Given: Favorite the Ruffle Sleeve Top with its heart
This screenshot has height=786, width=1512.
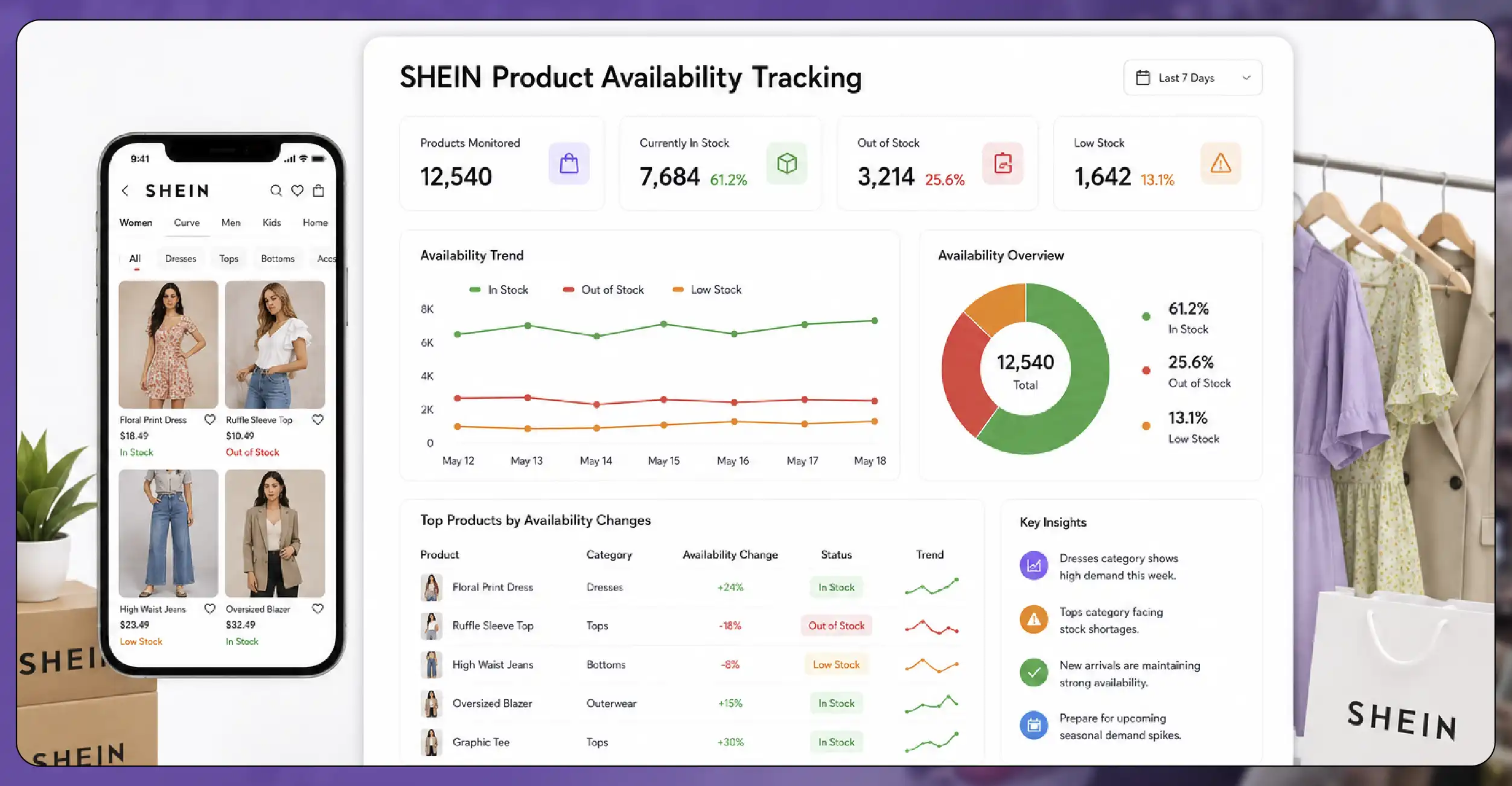Looking at the screenshot, I should [x=317, y=420].
